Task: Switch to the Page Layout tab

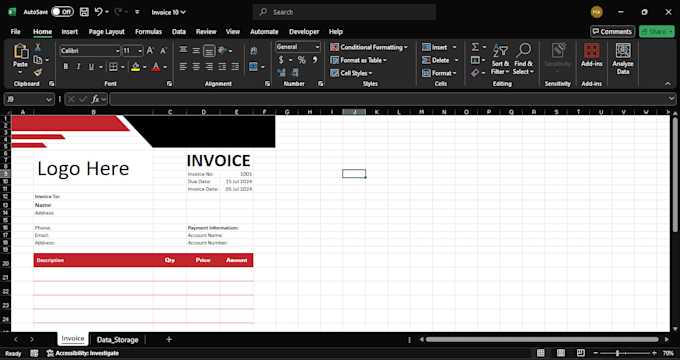Action: point(107,32)
